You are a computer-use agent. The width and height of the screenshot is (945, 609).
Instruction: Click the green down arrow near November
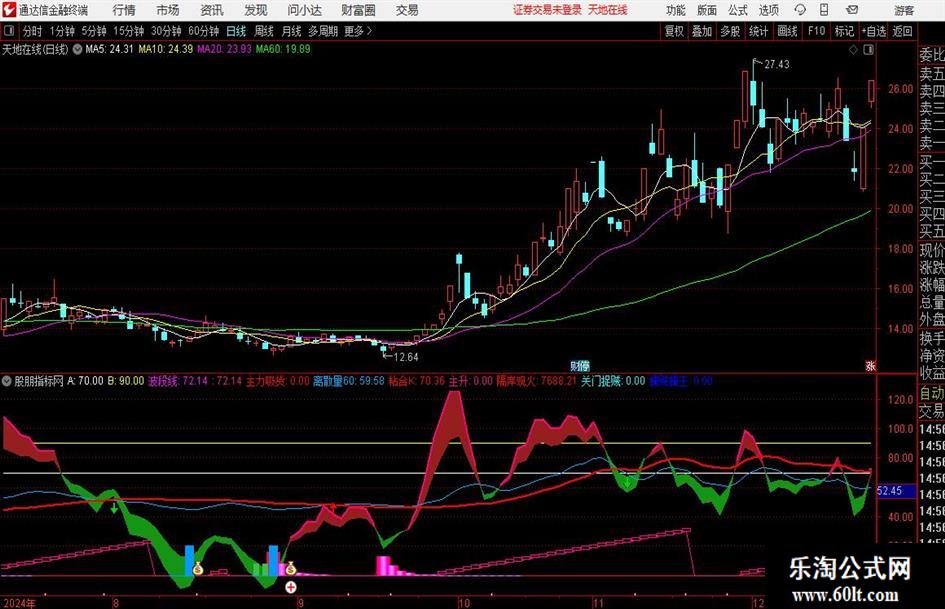click(628, 481)
